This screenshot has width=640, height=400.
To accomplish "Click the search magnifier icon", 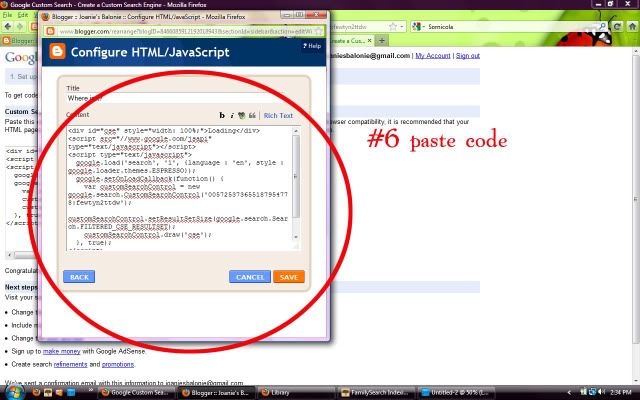I will tap(602, 27).
